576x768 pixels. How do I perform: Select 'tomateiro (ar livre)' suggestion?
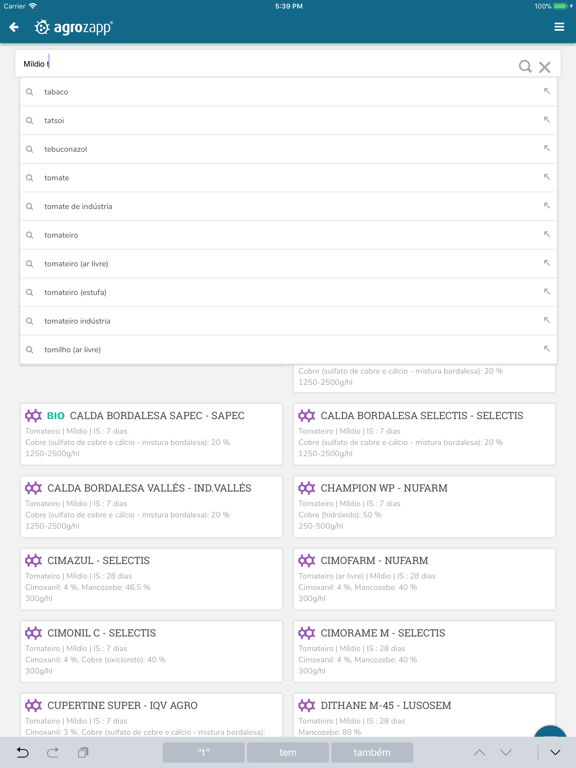[x=288, y=264]
